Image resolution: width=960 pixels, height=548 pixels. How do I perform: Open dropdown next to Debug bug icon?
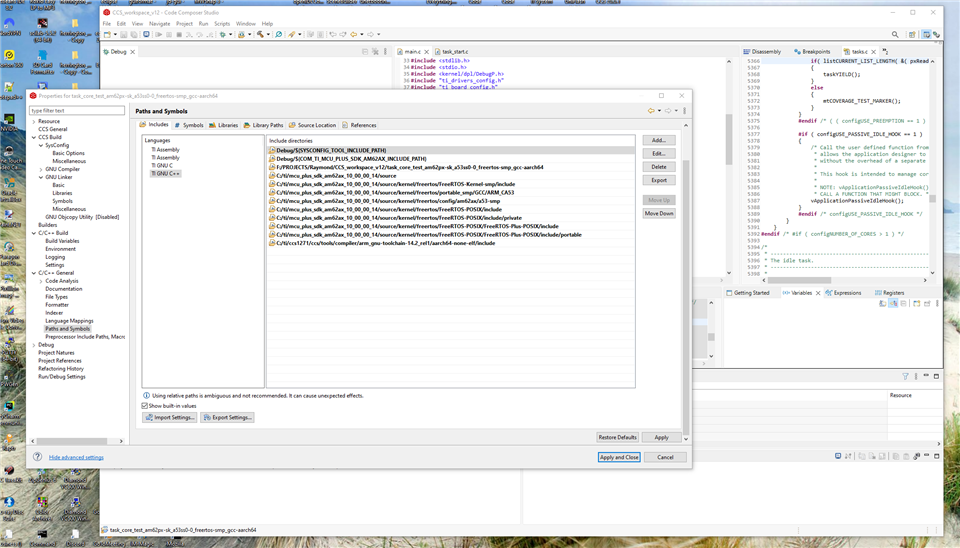coord(230,34)
